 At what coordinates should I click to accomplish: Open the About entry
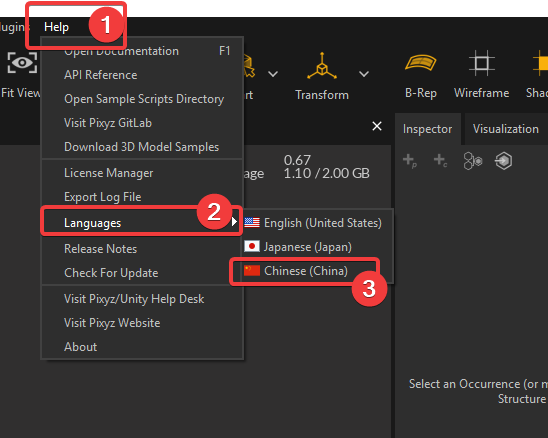coord(142,347)
